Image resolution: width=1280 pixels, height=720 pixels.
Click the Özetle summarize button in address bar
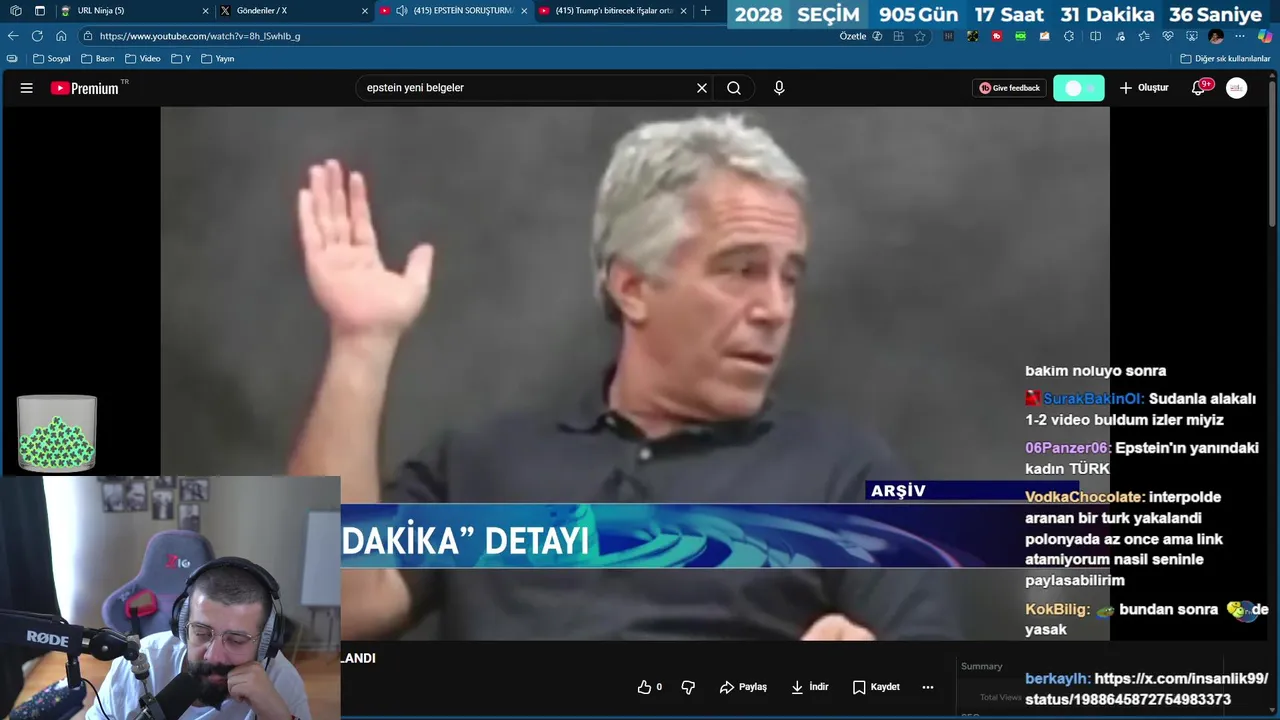point(861,36)
